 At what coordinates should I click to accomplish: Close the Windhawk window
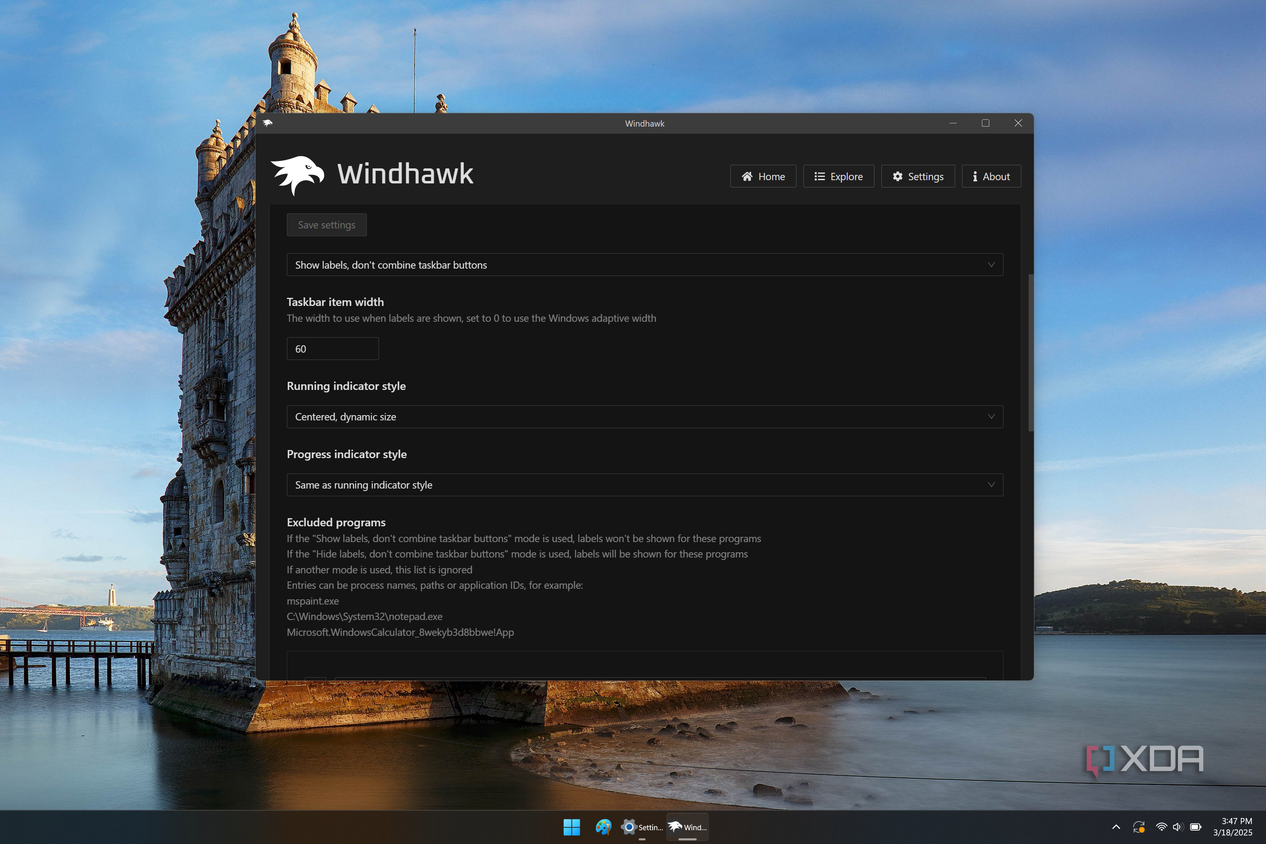1018,123
